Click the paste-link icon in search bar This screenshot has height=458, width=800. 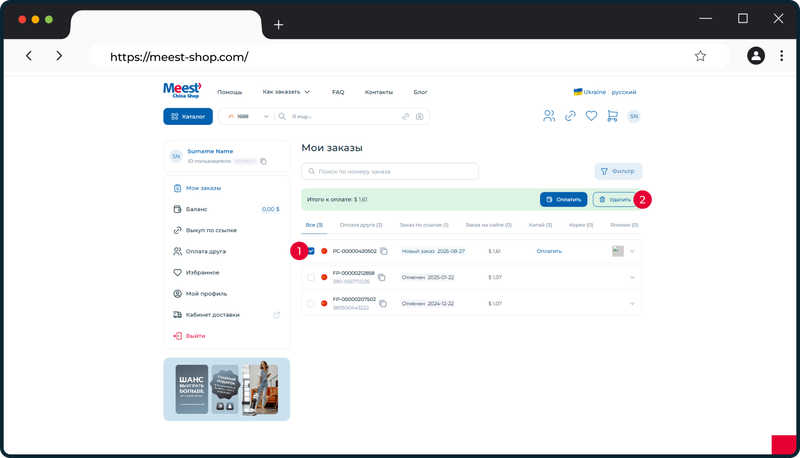[406, 116]
